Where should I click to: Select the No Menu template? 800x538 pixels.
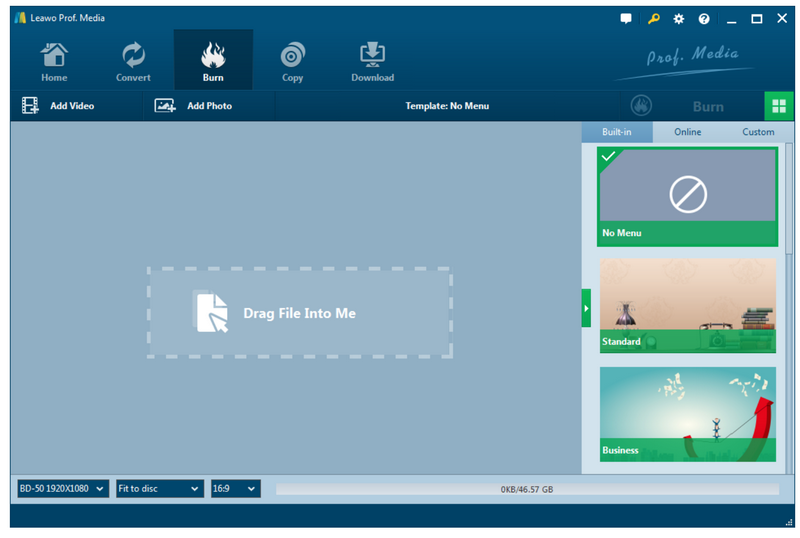coord(687,197)
